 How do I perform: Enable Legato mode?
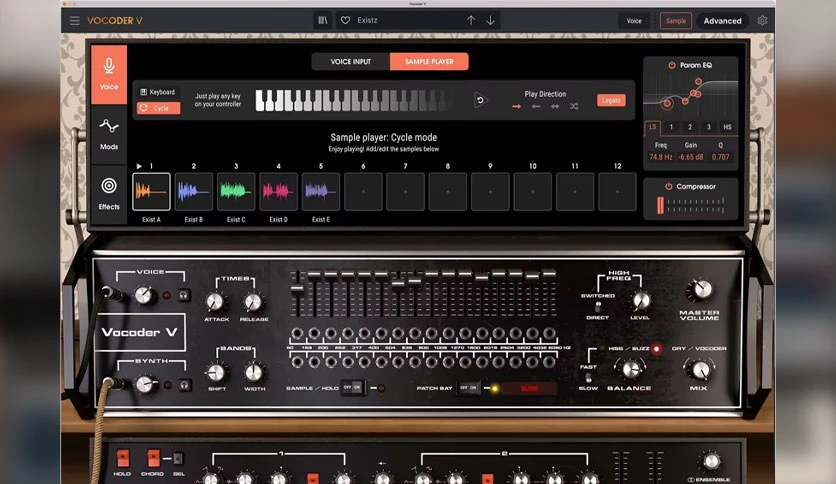point(611,100)
